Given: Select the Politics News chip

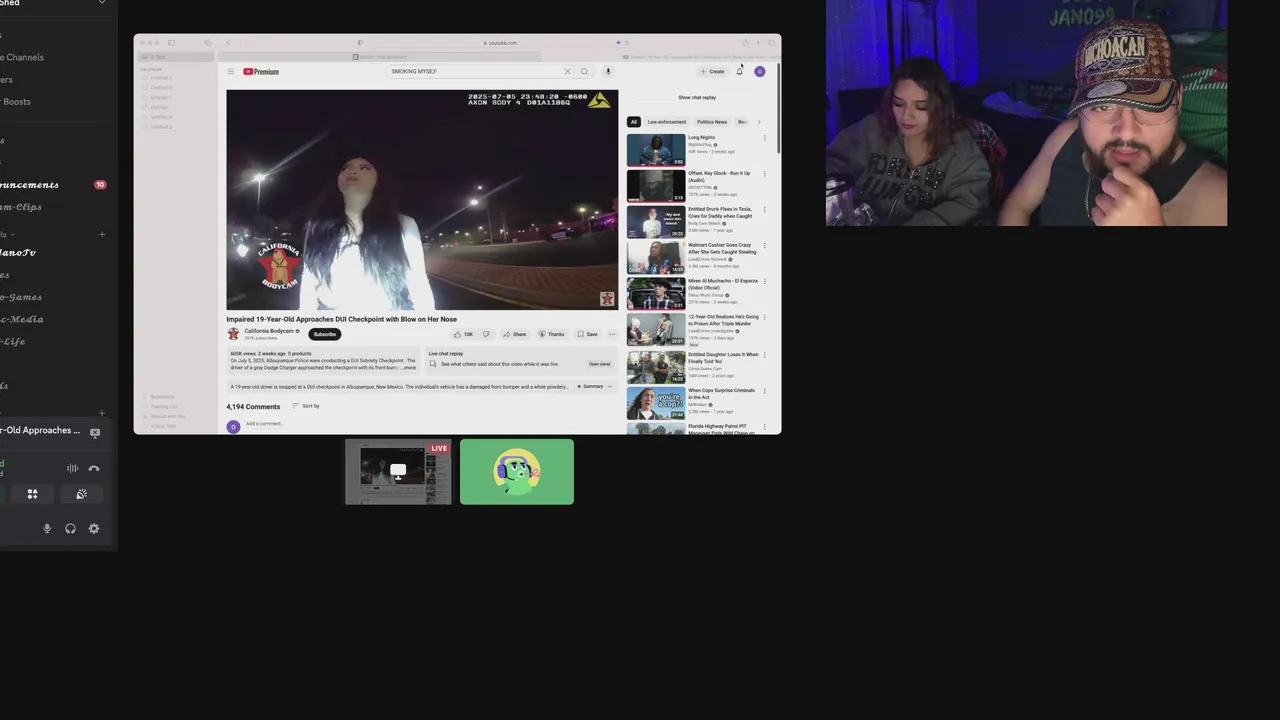Looking at the screenshot, I should [x=712, y=122].
